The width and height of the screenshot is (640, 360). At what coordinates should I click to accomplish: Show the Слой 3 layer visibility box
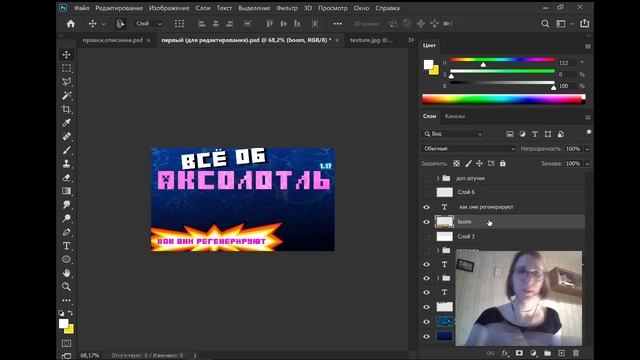pos(427,237)
